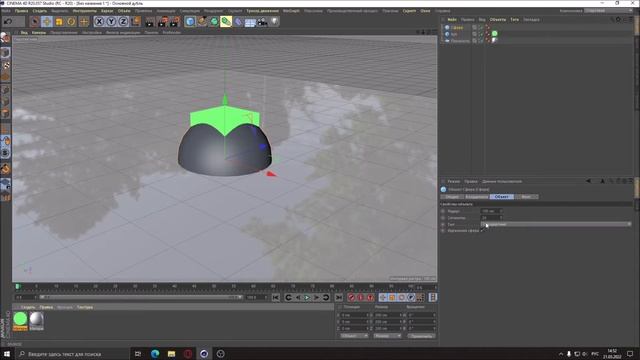Click the segments value field
The width and height of the screenshot is (640, 360).
point(491,218)
